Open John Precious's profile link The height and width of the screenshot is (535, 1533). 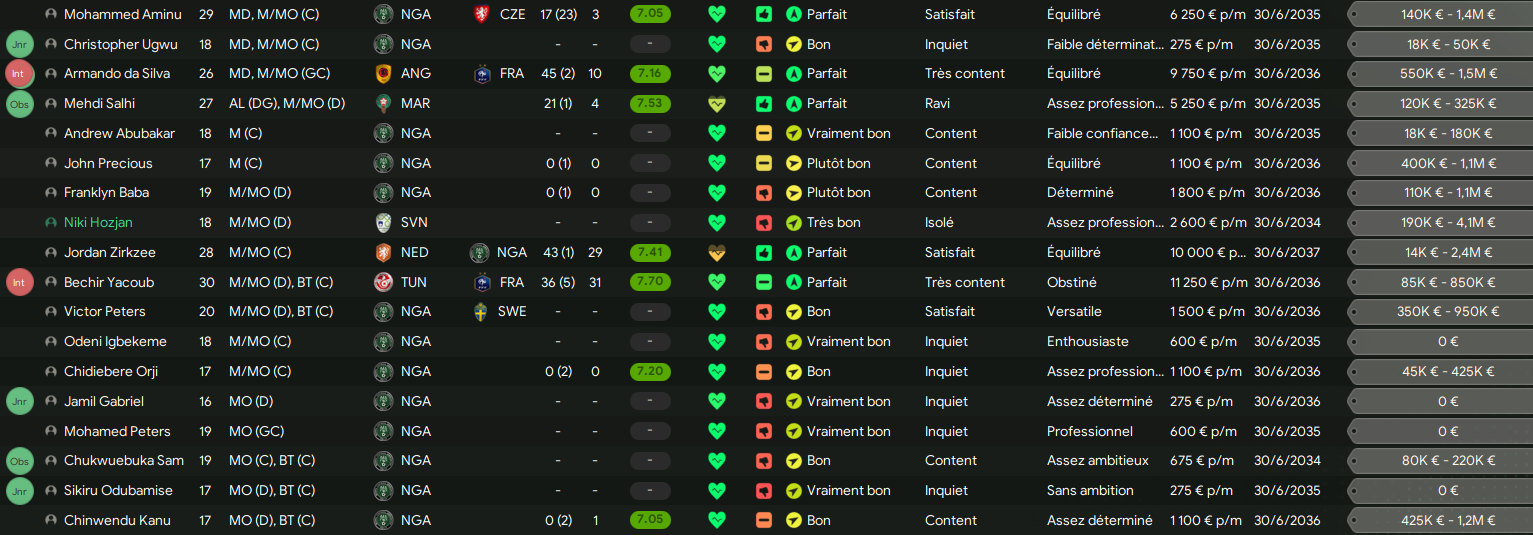pos(108,164)
